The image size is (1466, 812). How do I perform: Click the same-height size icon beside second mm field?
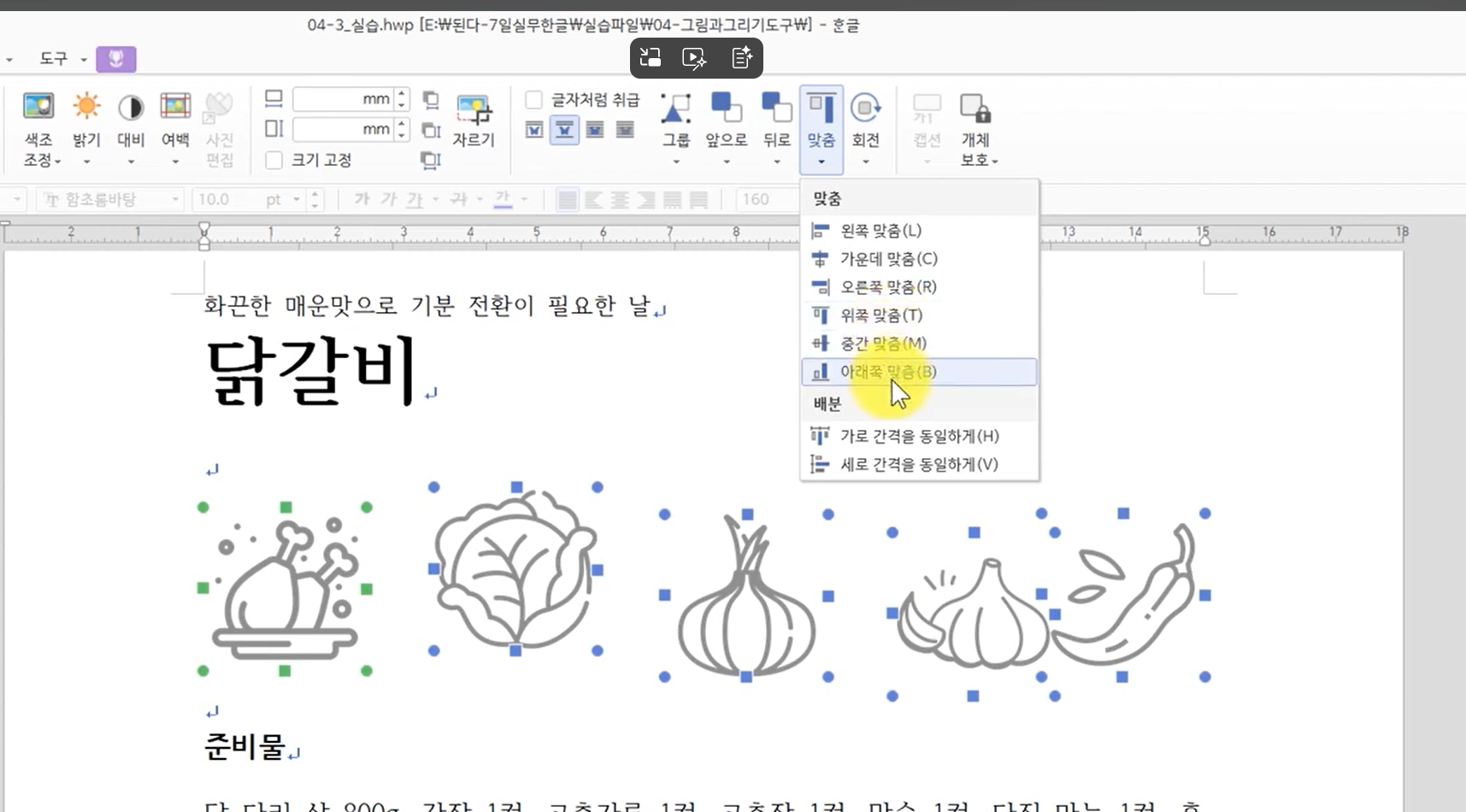point(431,130)
